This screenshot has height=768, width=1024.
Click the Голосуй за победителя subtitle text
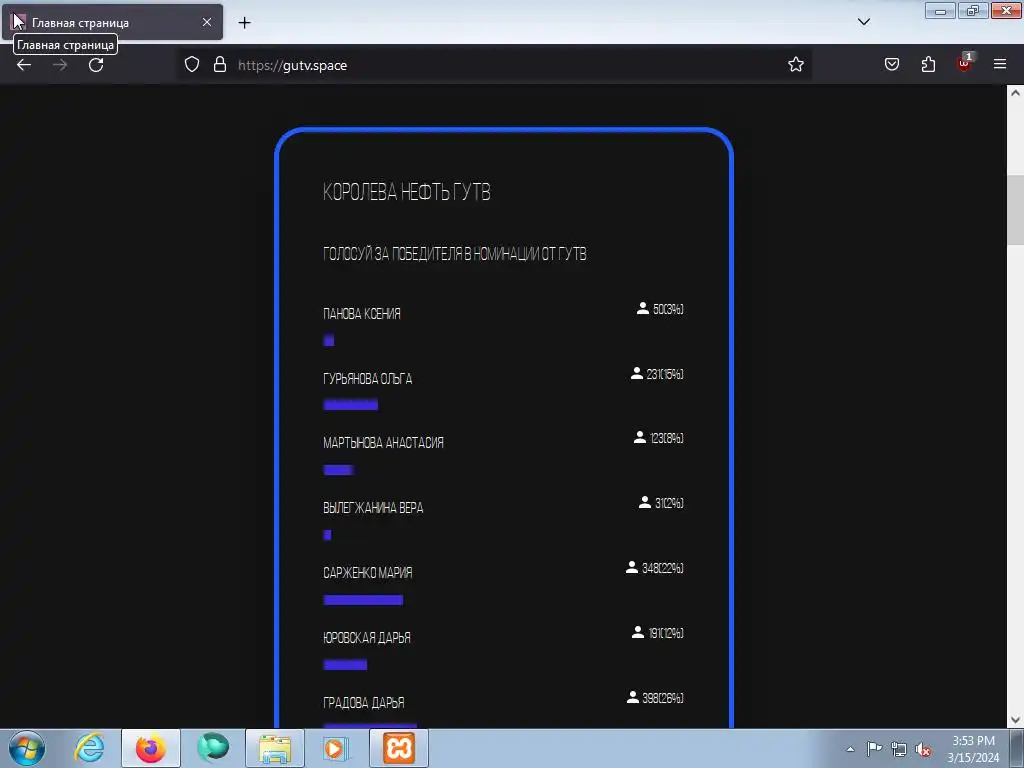click(455, 254)
